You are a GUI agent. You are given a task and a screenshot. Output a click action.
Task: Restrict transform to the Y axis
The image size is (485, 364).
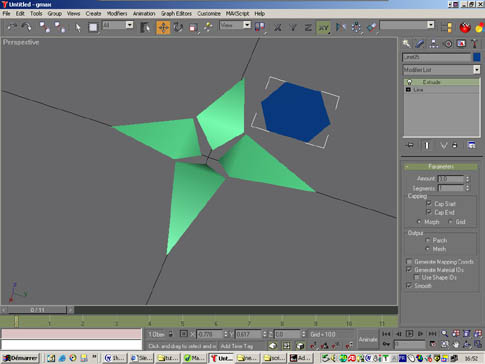point(293,27)
